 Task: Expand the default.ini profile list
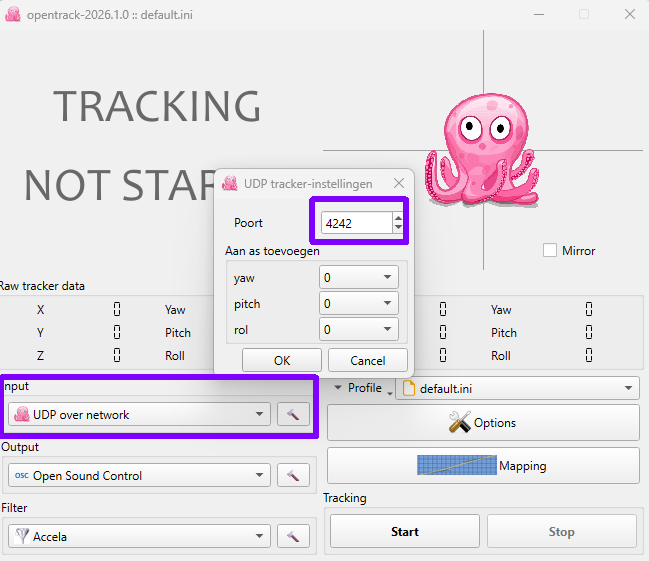pyautogui.click(x=518, y=388)
